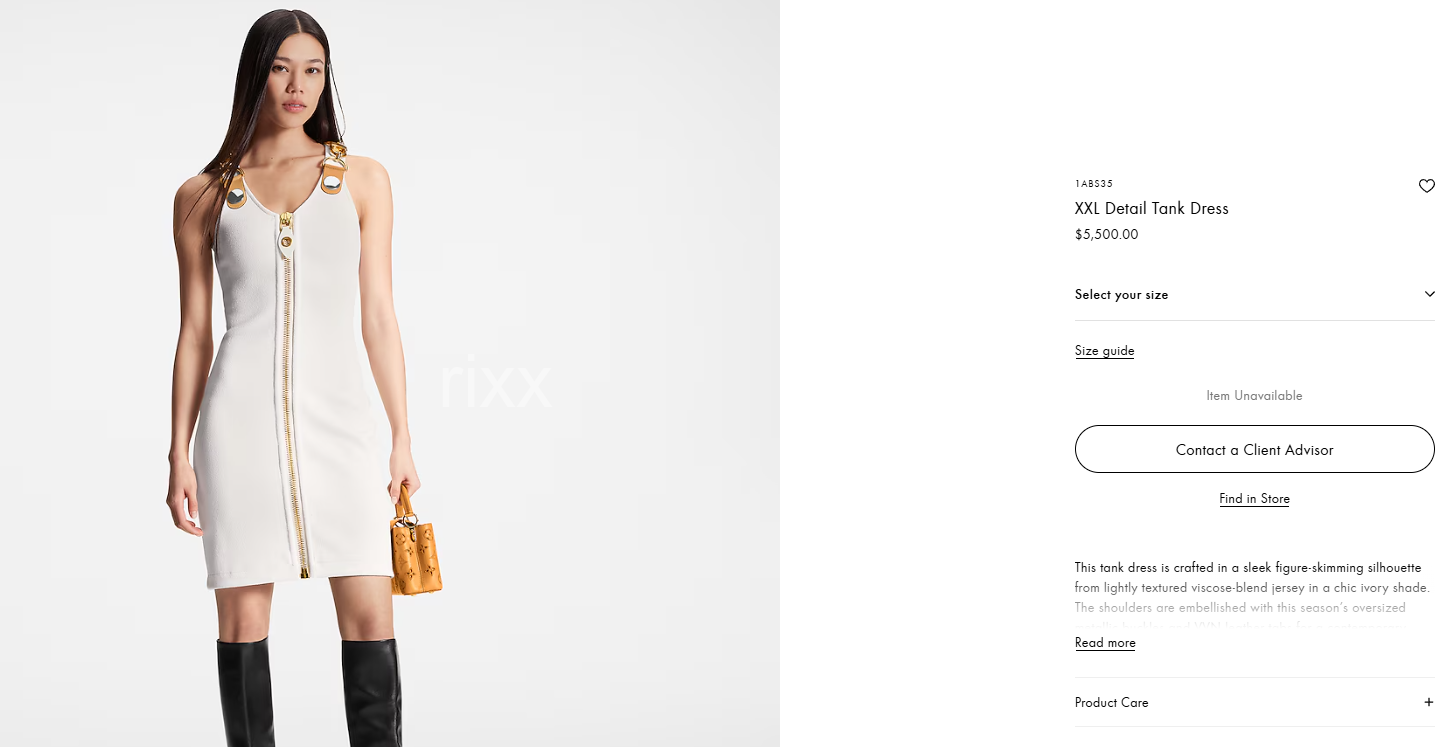Click Contact a Client Advisor button

[x=1254, y=449]
